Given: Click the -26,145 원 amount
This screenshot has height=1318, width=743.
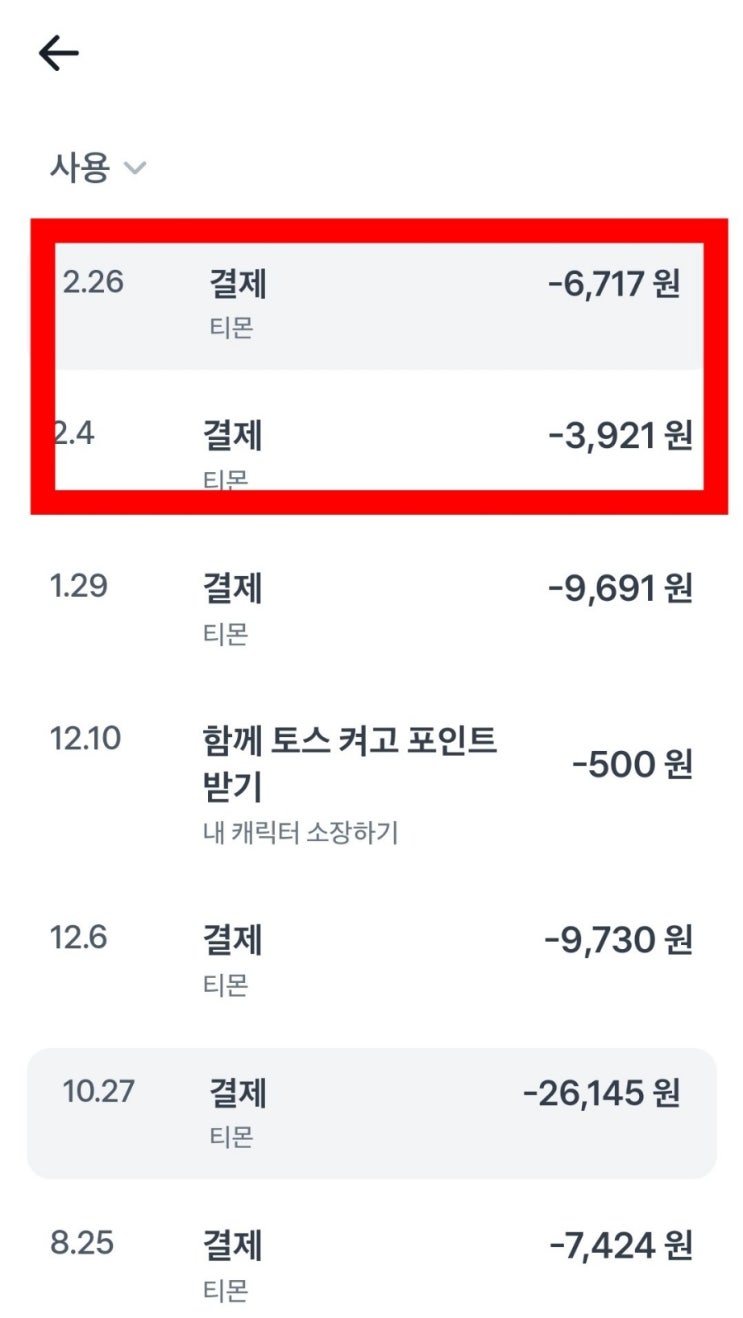Looking at the screenshot, I should 601,1094.
